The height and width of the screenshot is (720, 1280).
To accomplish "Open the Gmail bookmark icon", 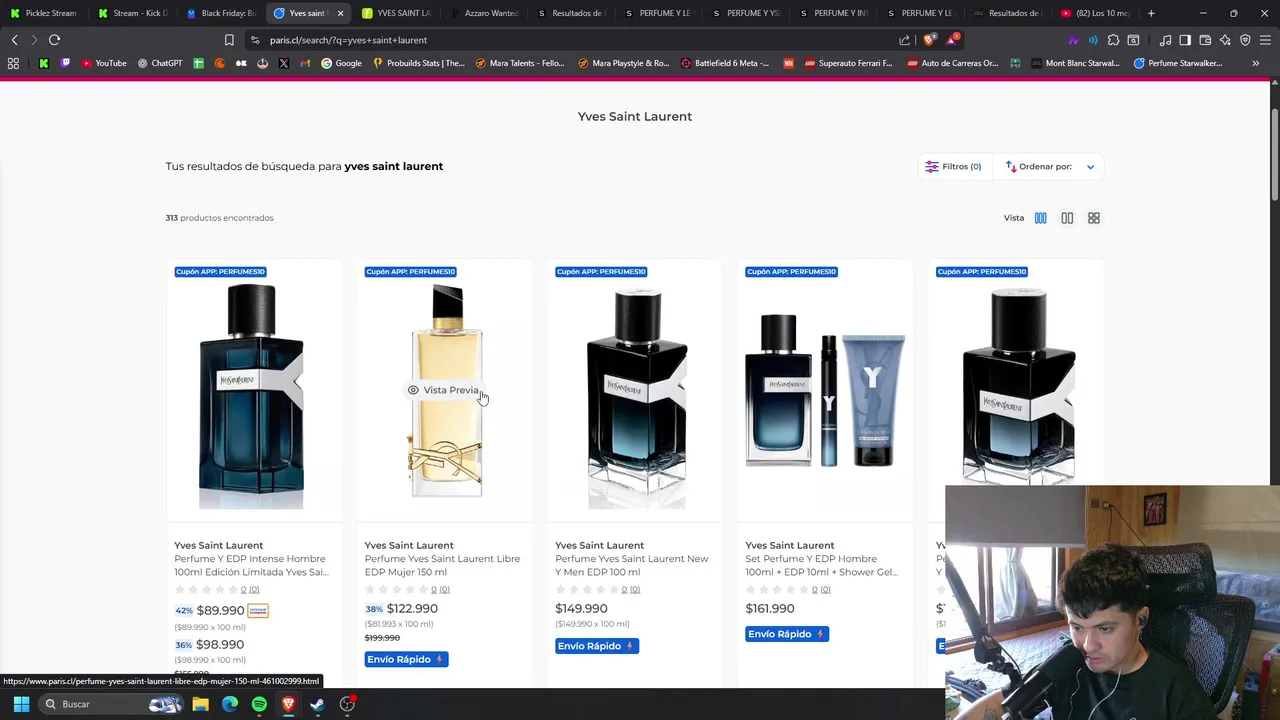I will pyautogui.click(x=304, y=63).
